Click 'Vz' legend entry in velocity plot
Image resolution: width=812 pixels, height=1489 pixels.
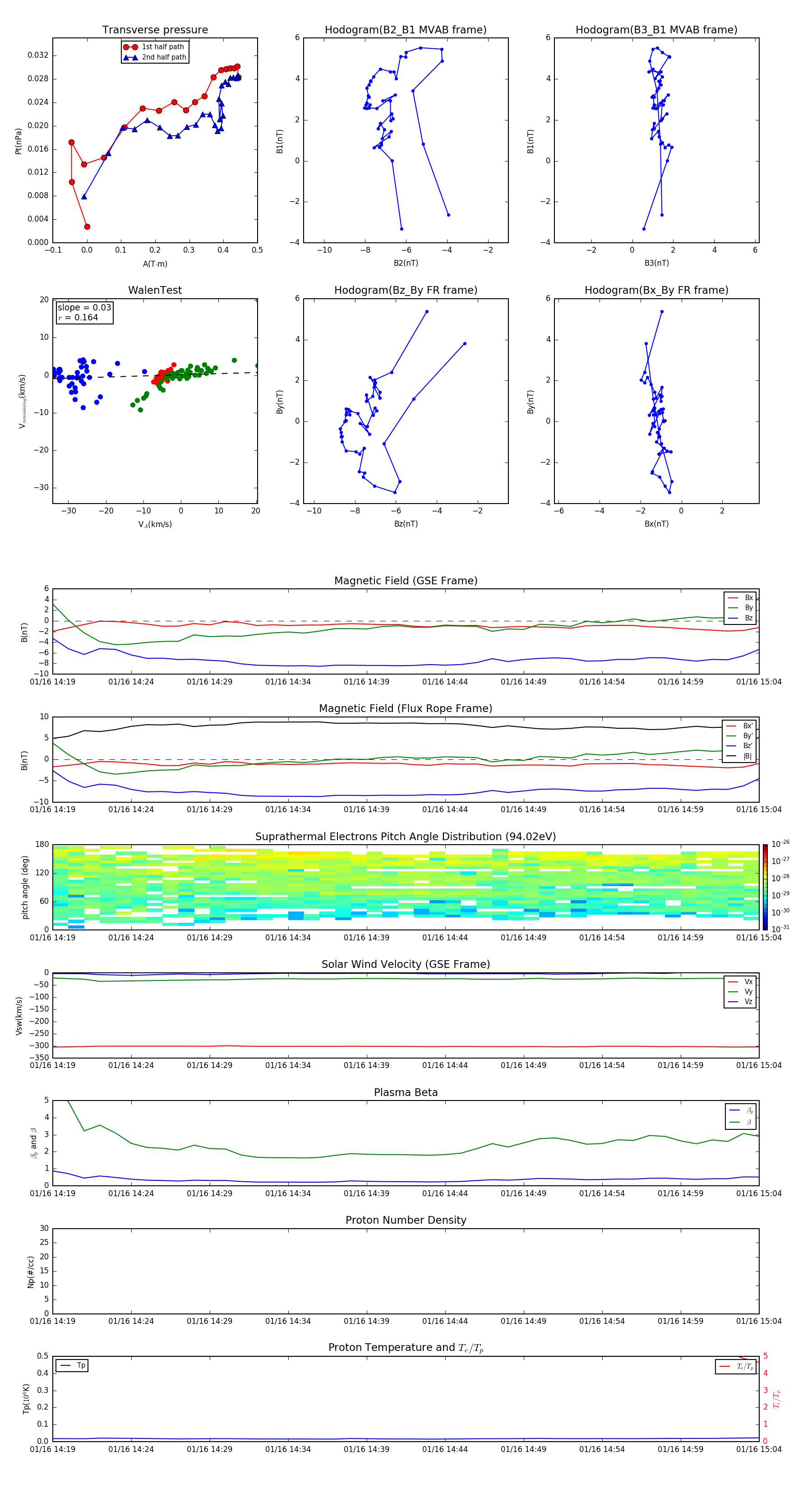pos(740,1001)
